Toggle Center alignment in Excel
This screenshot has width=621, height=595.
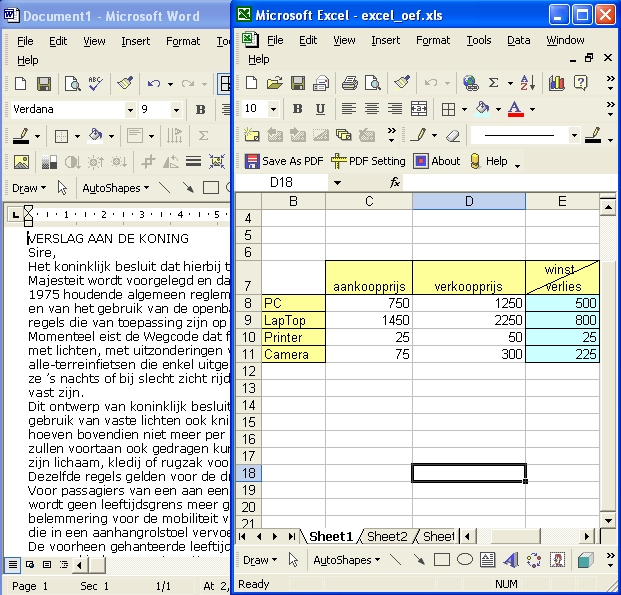371,109
